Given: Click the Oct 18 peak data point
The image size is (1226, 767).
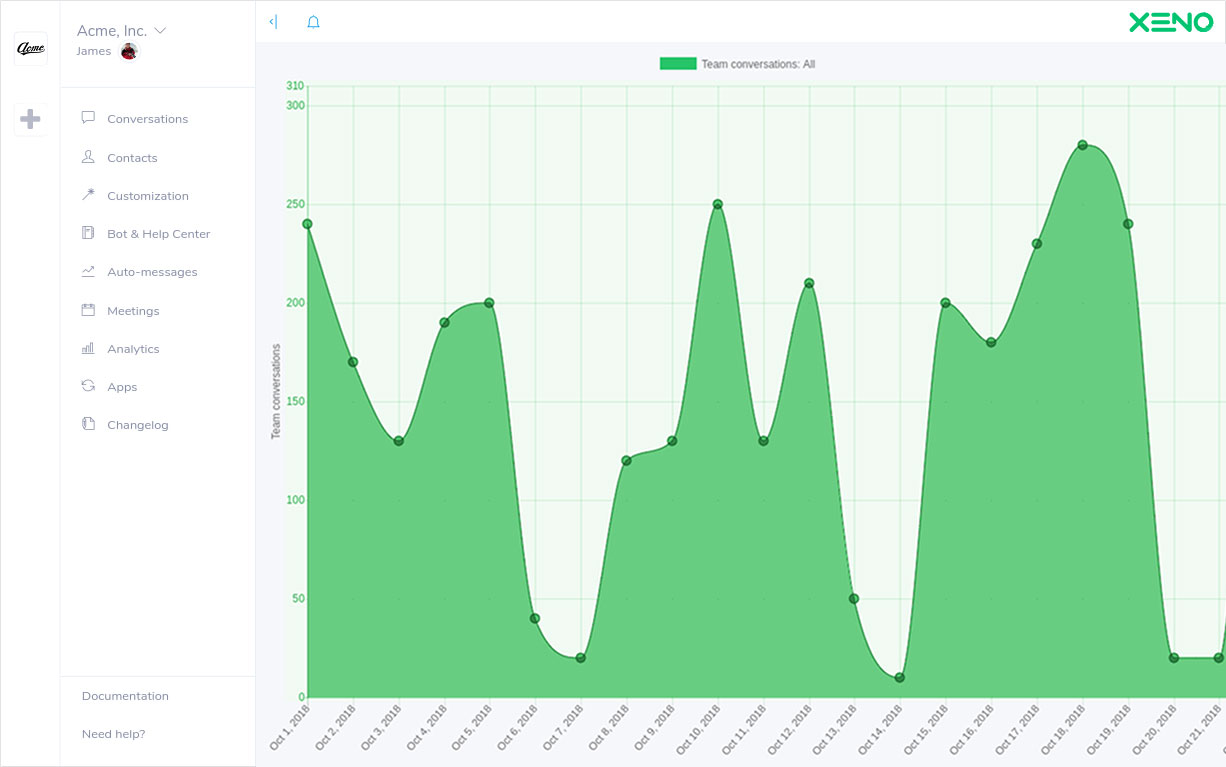Looking at the screenshot, I should (1082, 145).
